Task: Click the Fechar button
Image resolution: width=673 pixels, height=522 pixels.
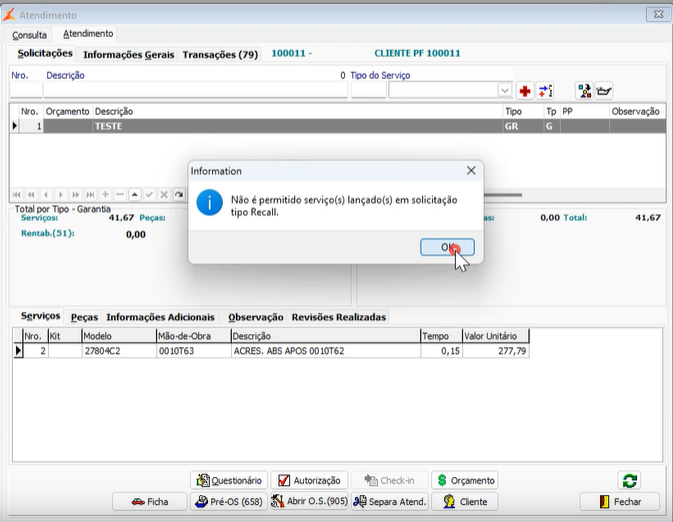Action: [620, 501]
